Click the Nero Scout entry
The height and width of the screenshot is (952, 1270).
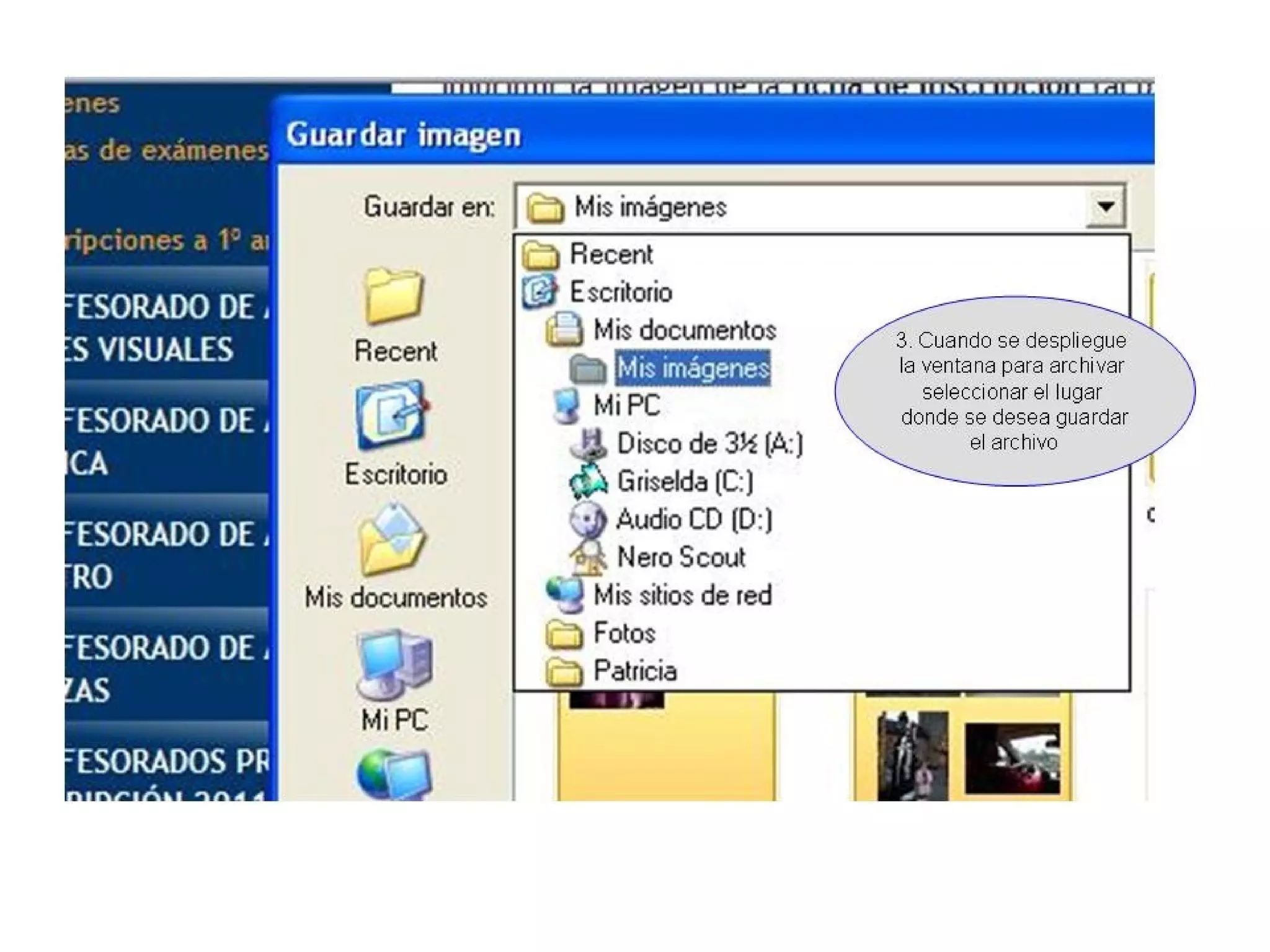[x=680, y=557]
